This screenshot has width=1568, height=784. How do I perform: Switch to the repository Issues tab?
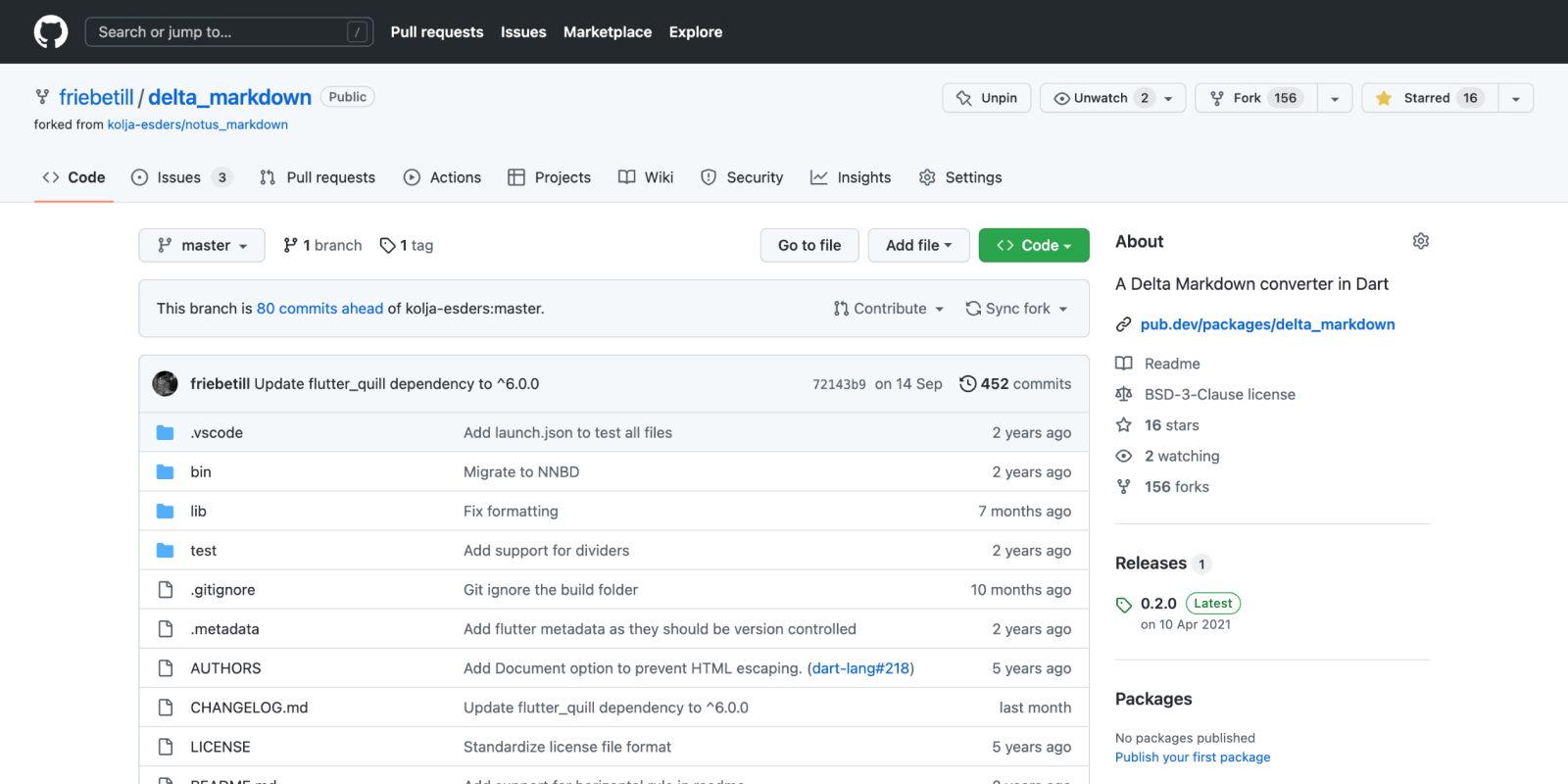182,177
